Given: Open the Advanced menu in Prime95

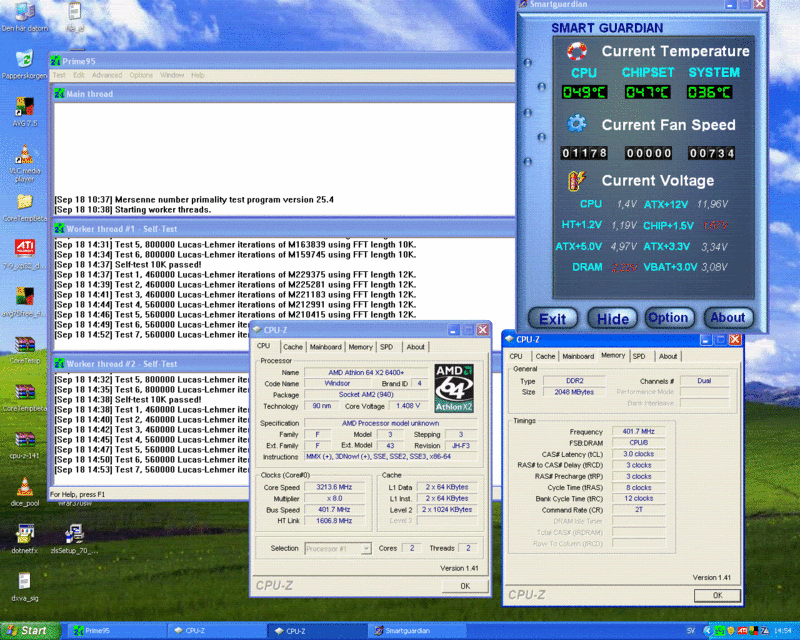Looking at the screenshot, I should (x=107, y=75).
